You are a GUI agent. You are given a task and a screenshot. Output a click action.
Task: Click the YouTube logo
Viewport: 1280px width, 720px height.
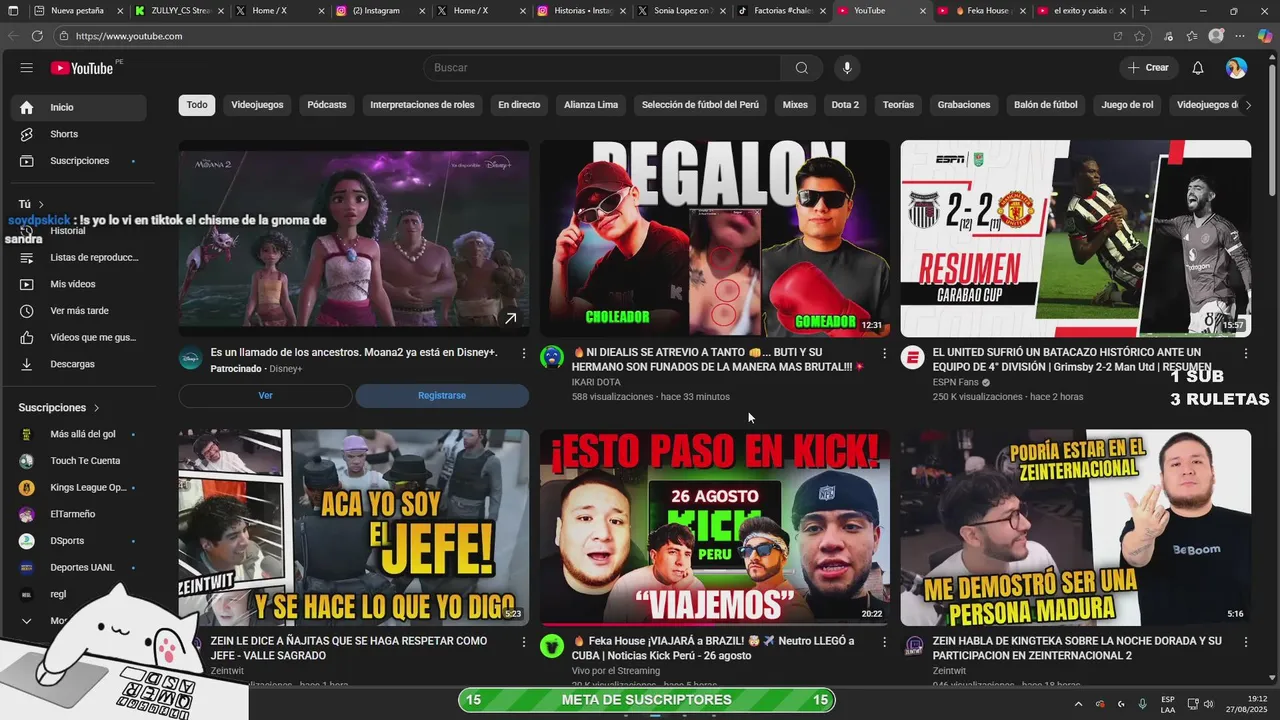[x=82, y=68]
